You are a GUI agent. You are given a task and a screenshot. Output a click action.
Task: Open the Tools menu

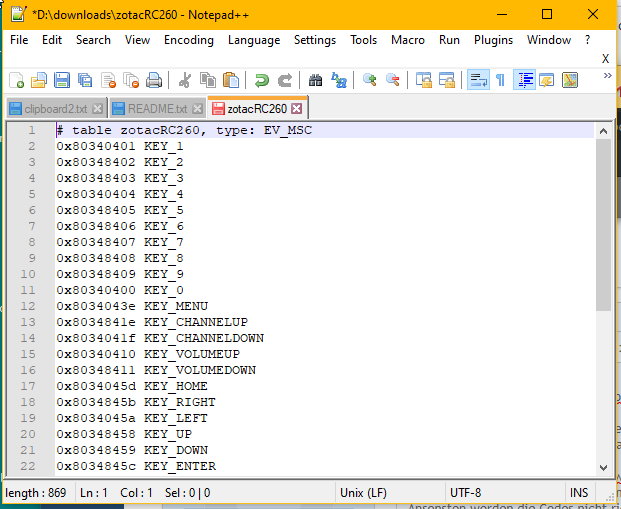[363, 40]
